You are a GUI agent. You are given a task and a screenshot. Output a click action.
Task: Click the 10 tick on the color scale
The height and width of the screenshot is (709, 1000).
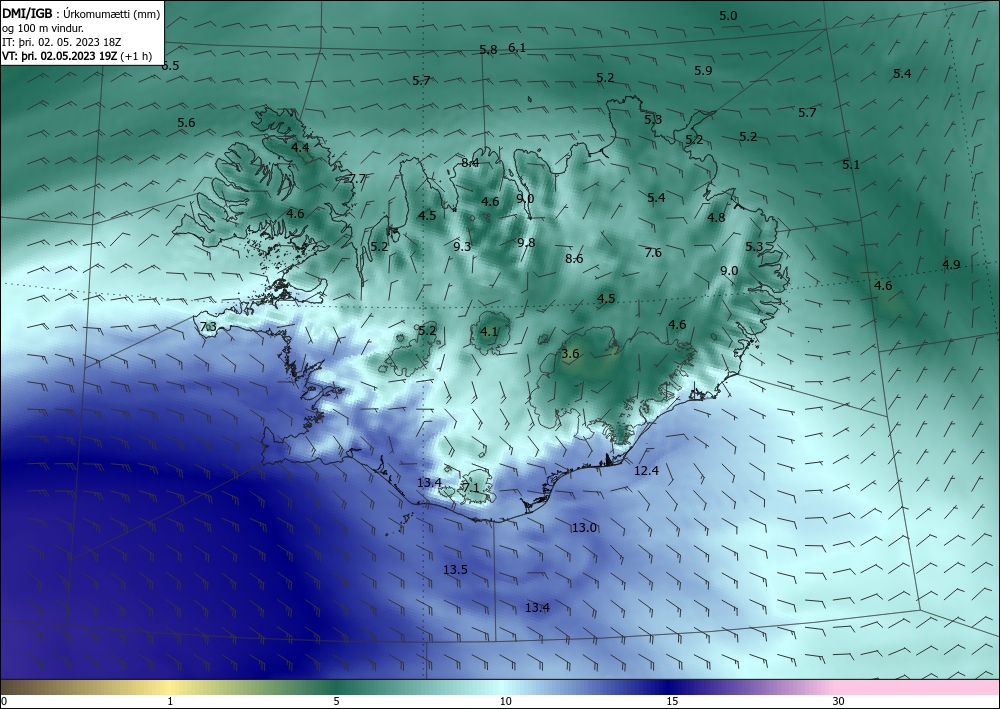[505, 701]
